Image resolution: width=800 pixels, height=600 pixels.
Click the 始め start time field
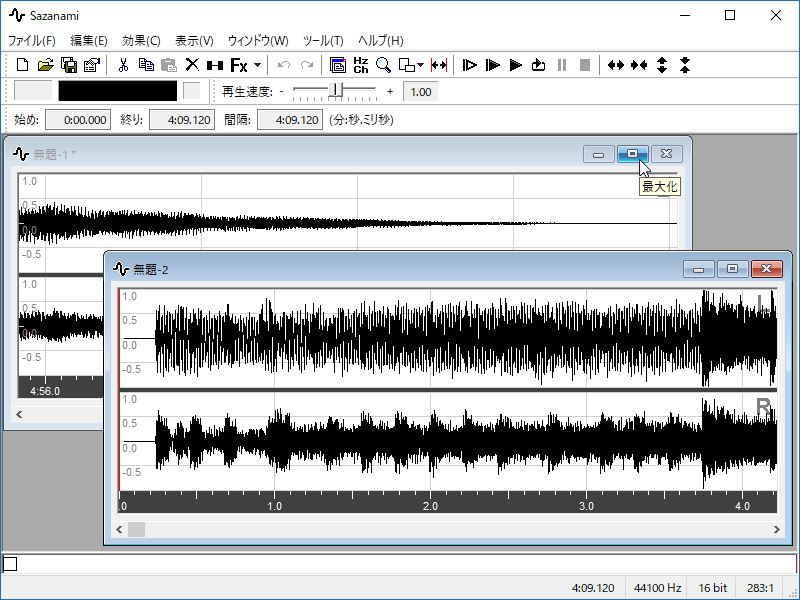(x=78, y=120)
